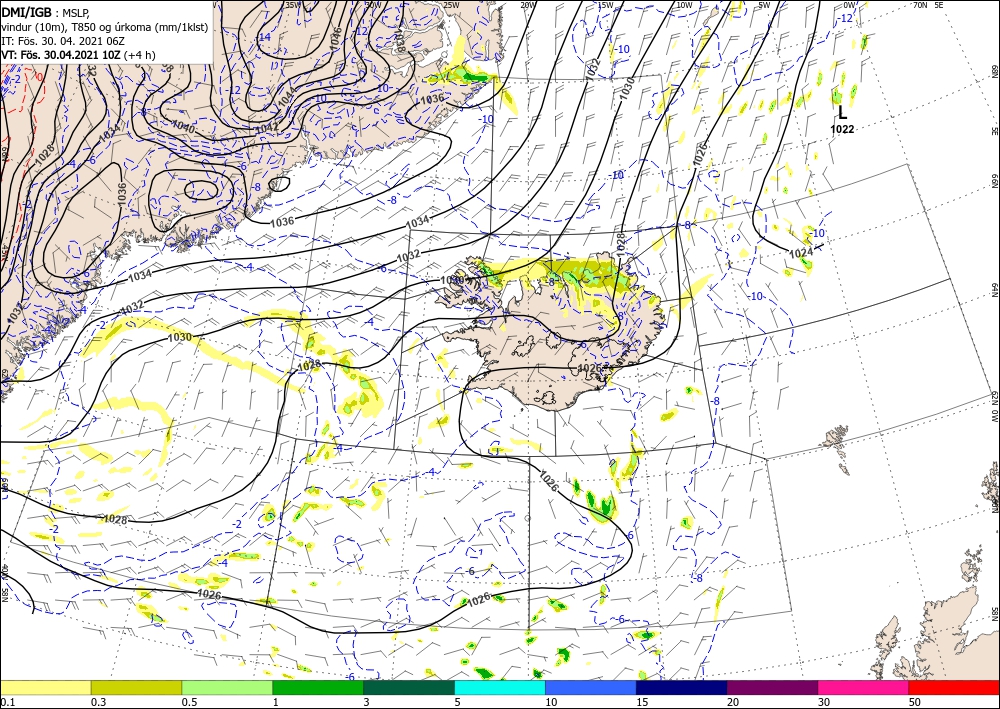Select the 0.5 value on the color scale

(188, 702)
